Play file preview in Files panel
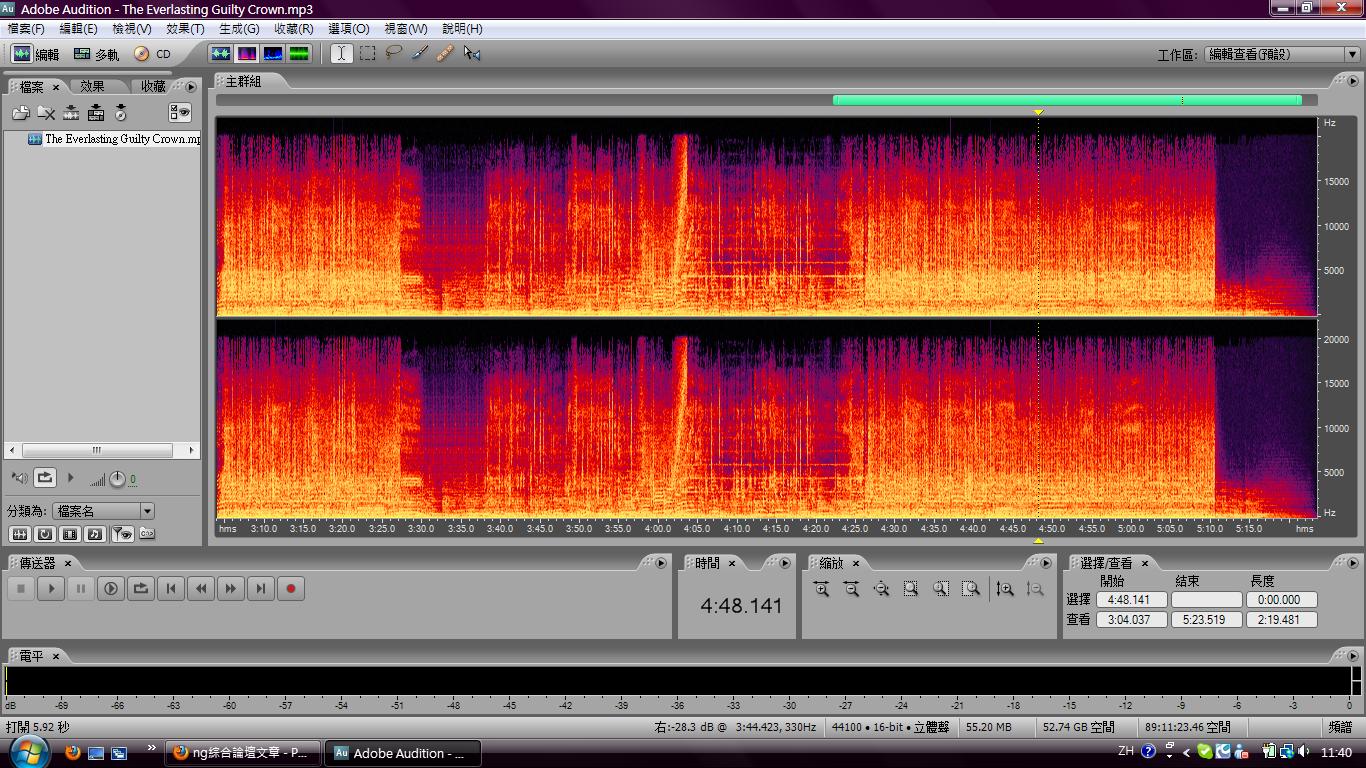The width and height of the screenshot is (1366, 768). pyautogui.click(x=70, y=478)
